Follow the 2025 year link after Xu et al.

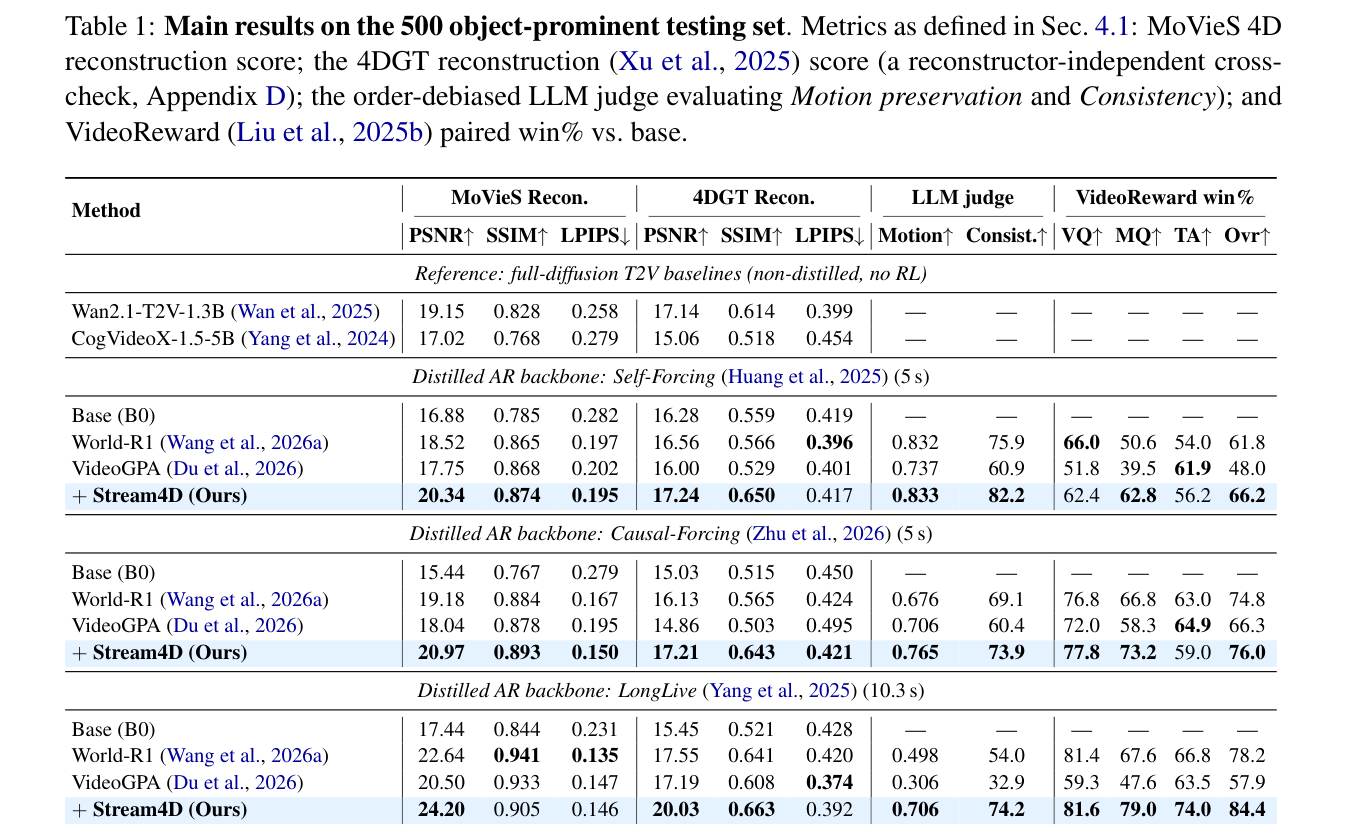pyautogui.click(x=762, y=62)
